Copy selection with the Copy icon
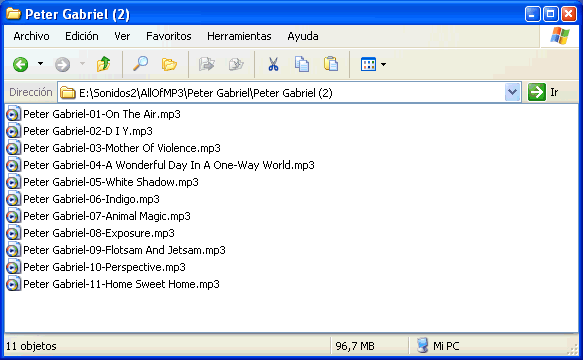Image resolution: width=583 pixels, height=360 pixels. (302, 64)
